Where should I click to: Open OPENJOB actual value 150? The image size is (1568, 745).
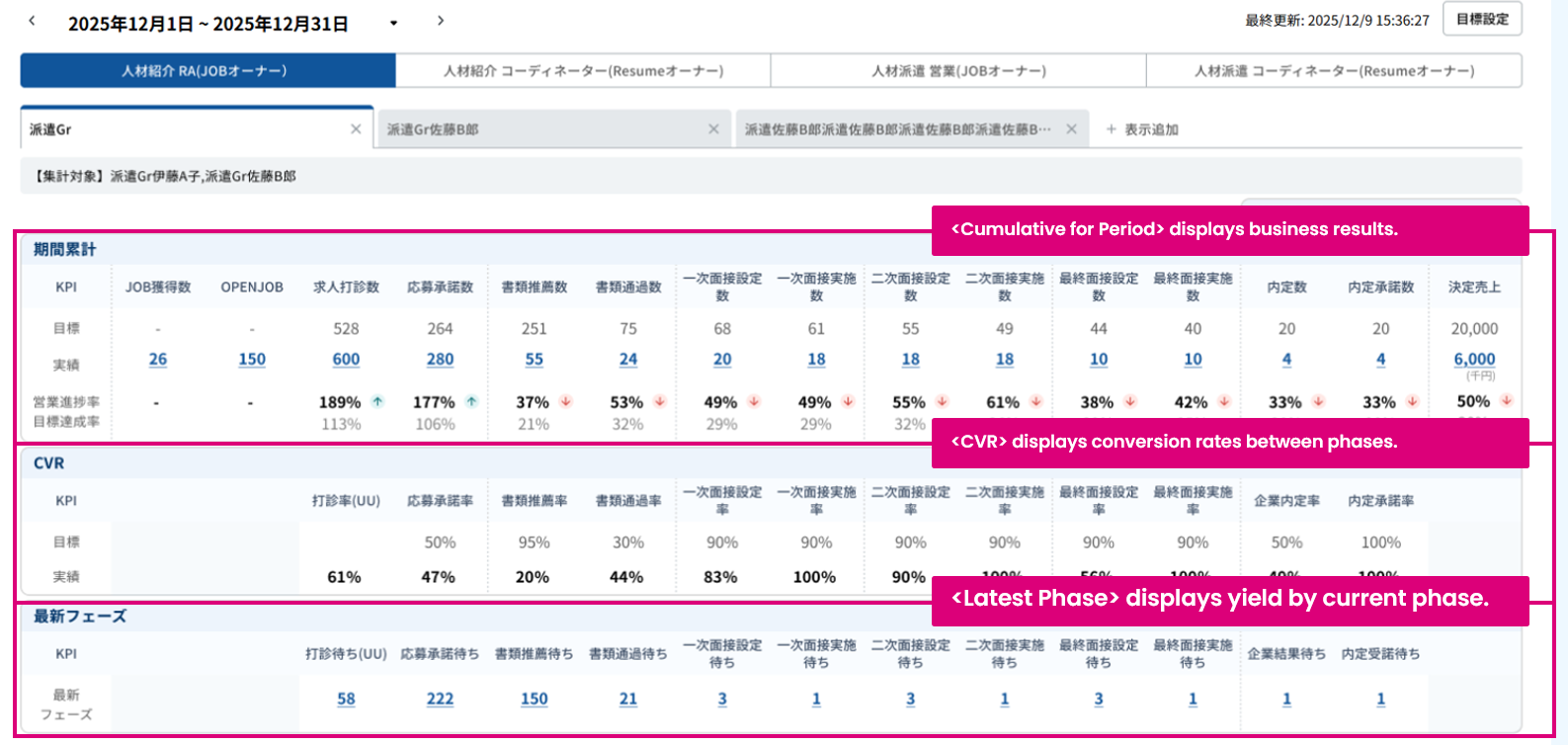point(252,360)
